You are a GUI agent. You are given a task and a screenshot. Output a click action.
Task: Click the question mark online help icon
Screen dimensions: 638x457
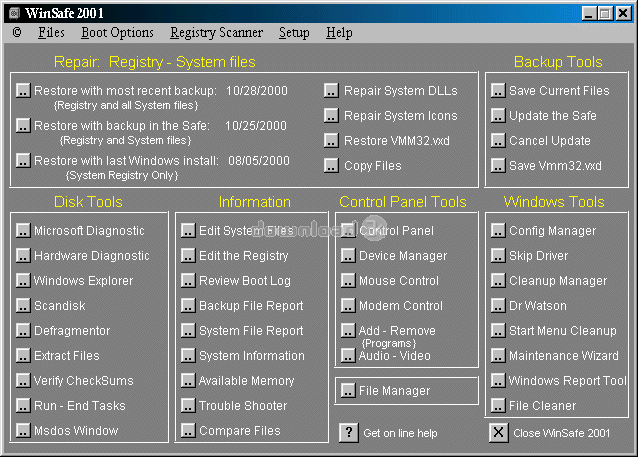point(349,432)
